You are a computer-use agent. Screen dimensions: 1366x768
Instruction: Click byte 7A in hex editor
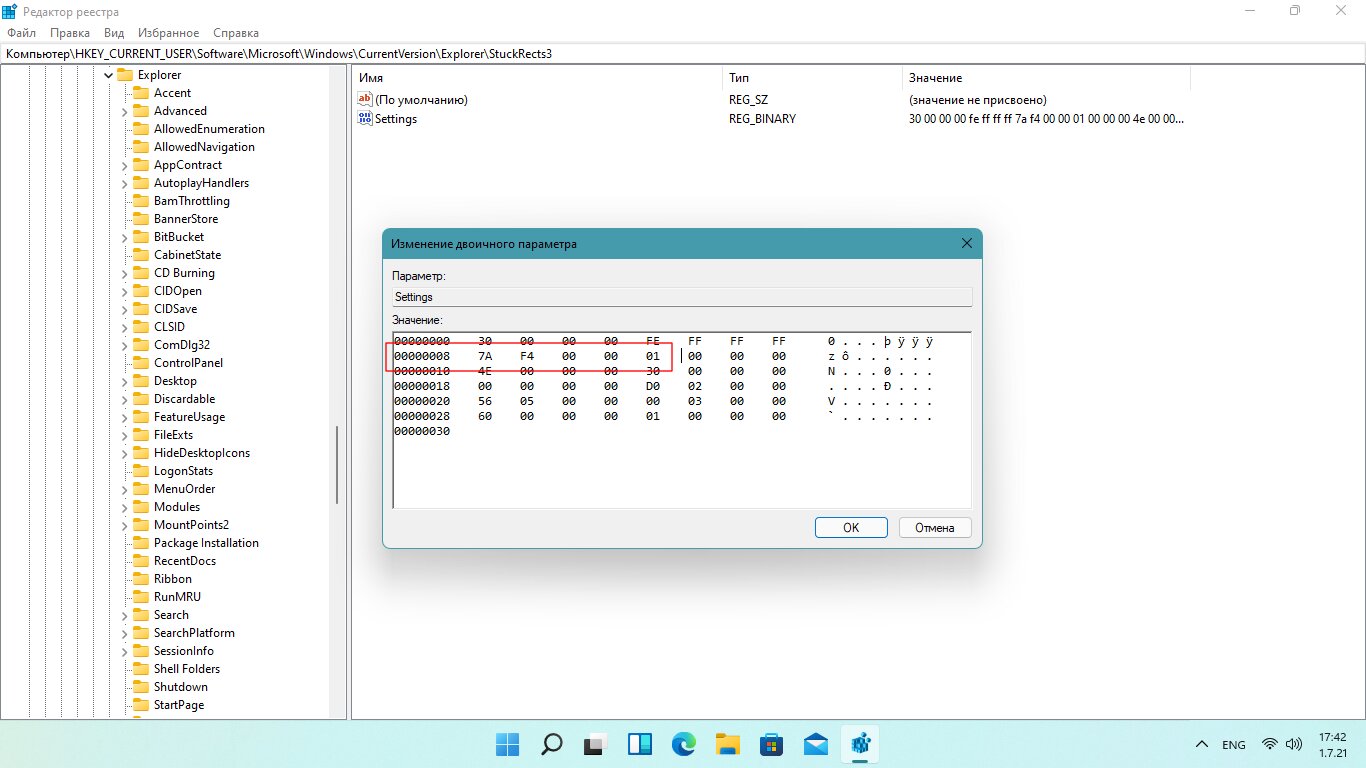485,356
